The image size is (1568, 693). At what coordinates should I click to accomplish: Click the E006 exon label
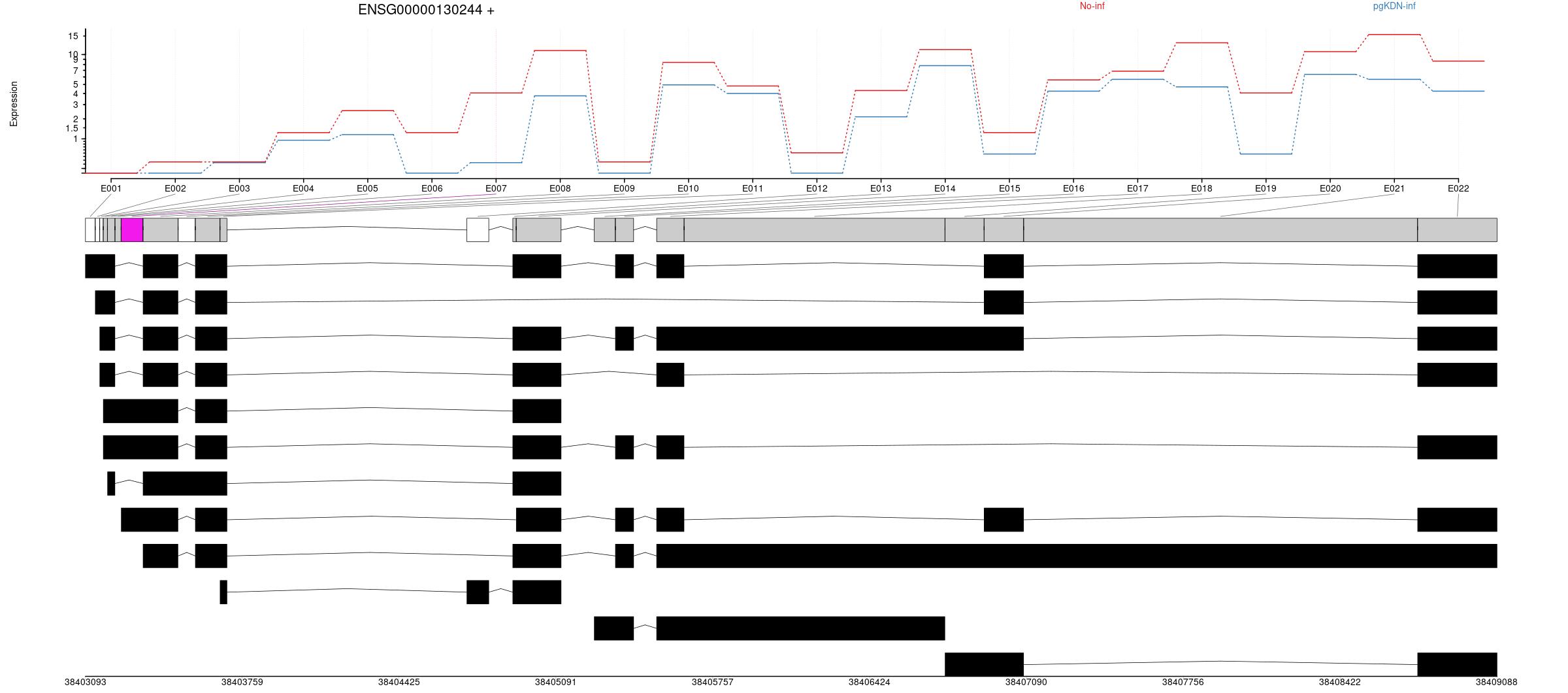coord(432,188)
